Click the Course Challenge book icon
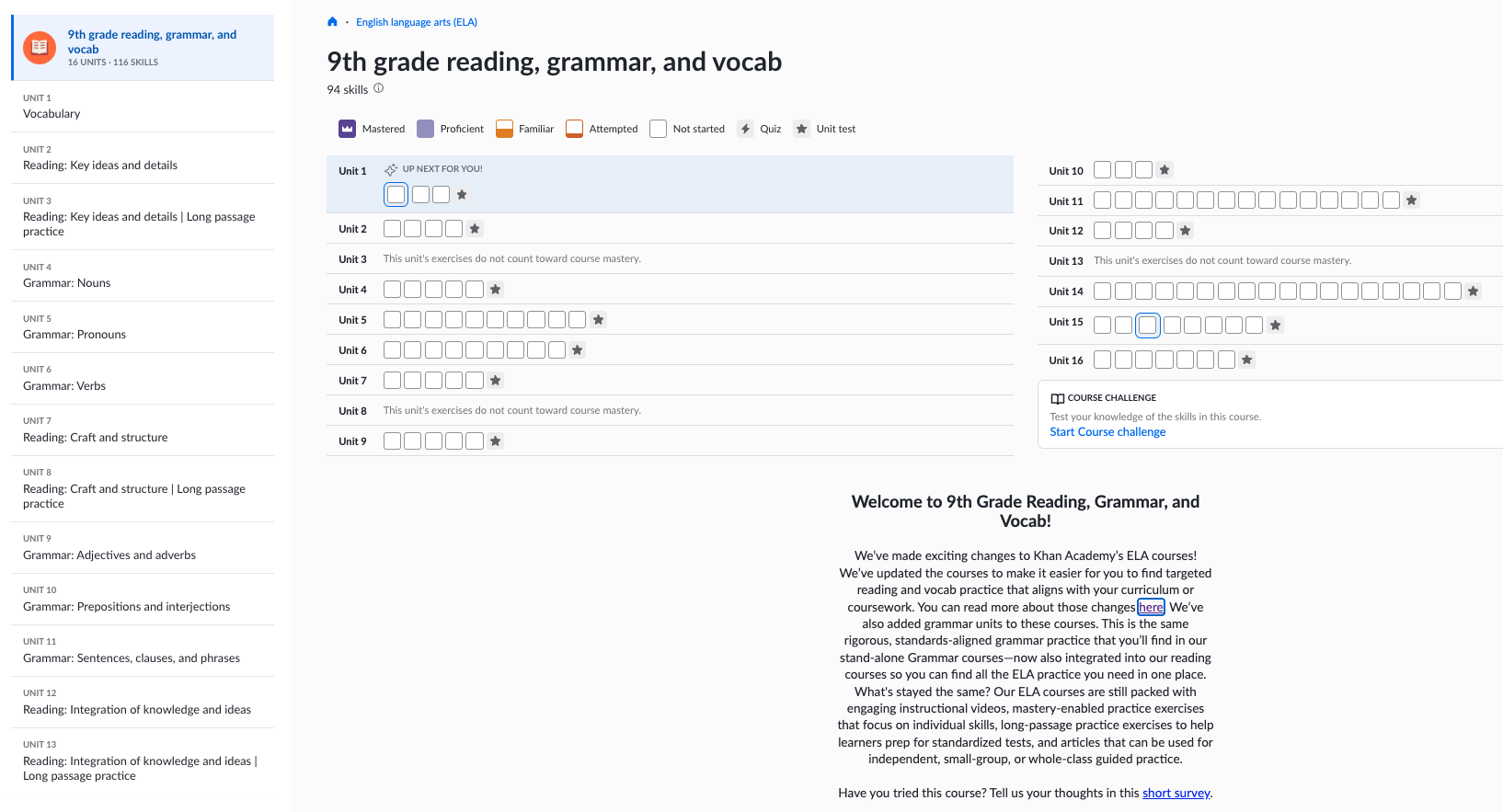 tap(1058, 398)
